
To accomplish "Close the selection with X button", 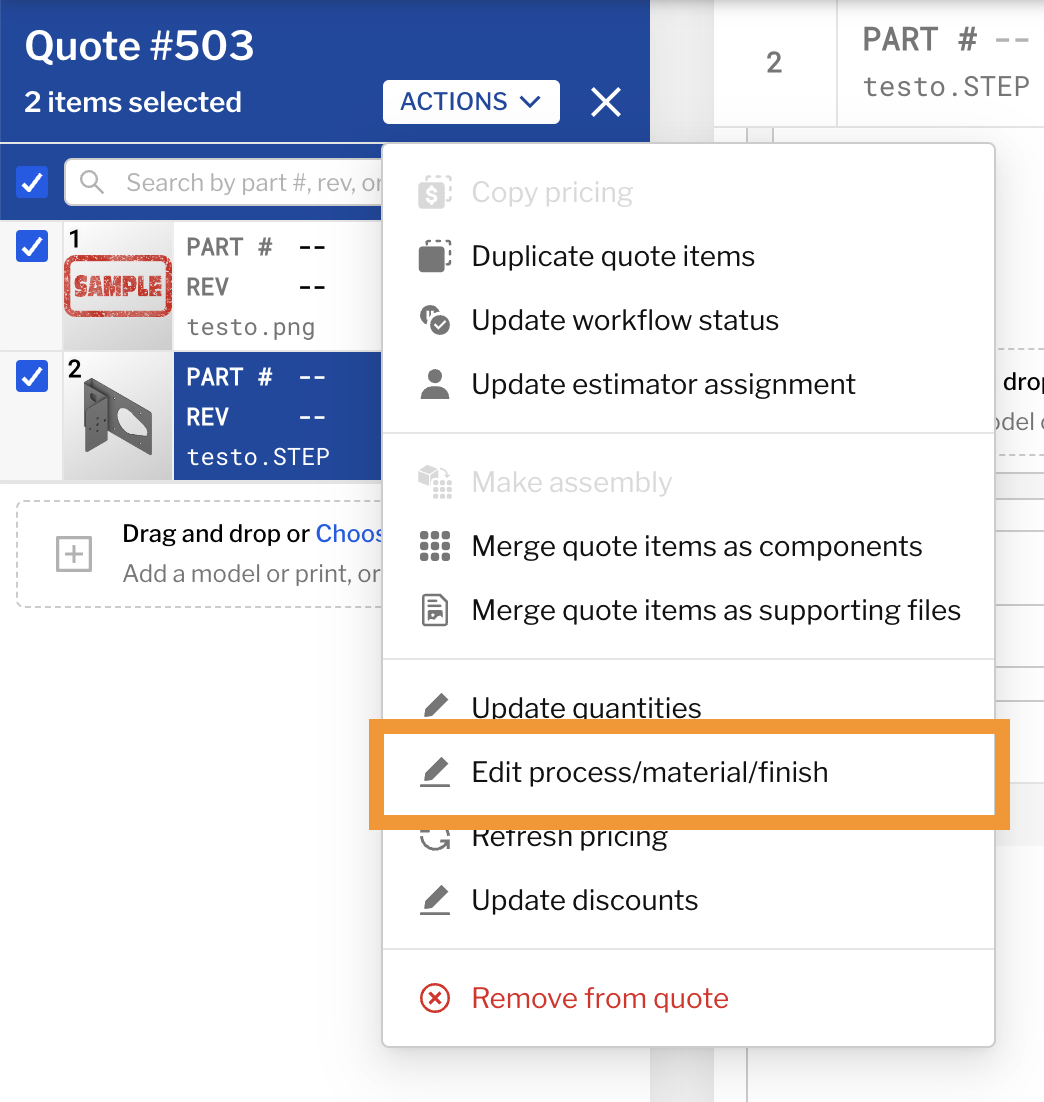I will pos(606,102).
